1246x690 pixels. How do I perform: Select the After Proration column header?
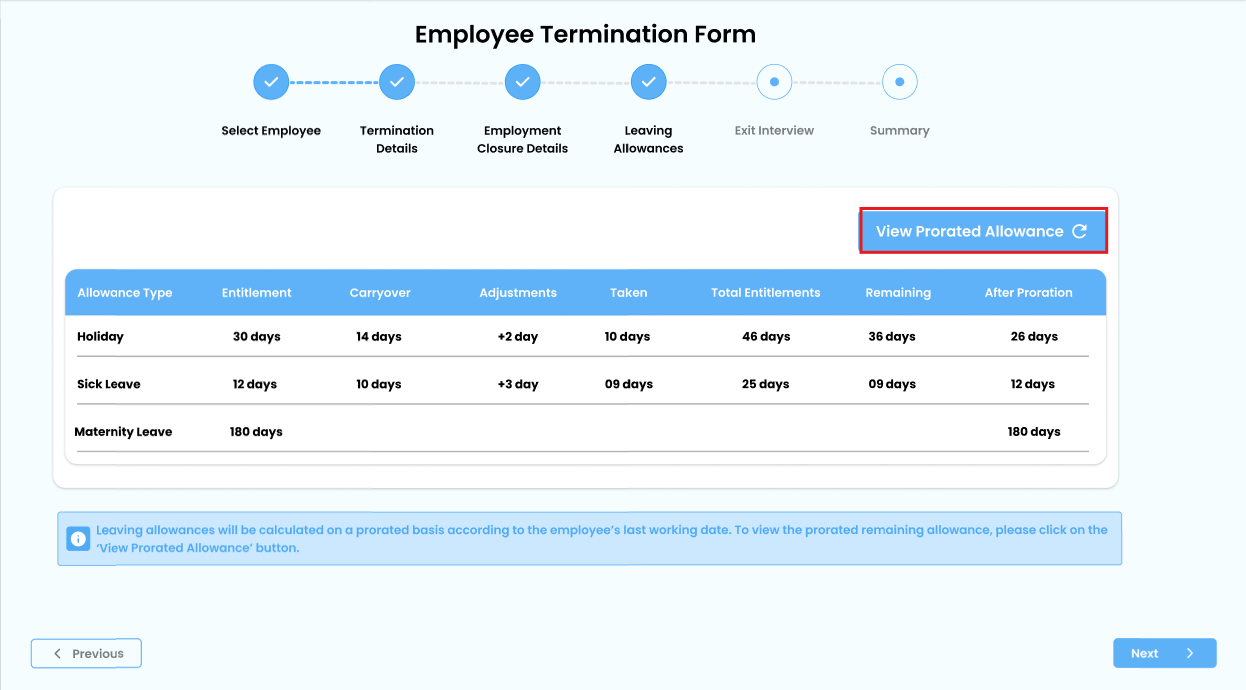tap(1028, 293)
